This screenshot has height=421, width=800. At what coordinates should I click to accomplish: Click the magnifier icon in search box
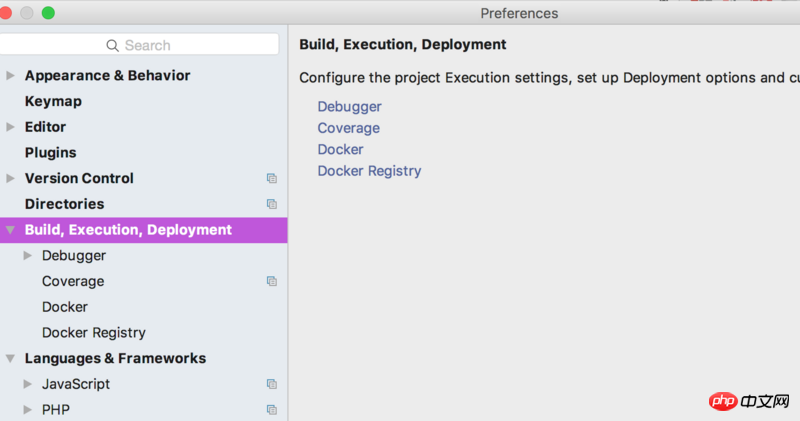113,45
